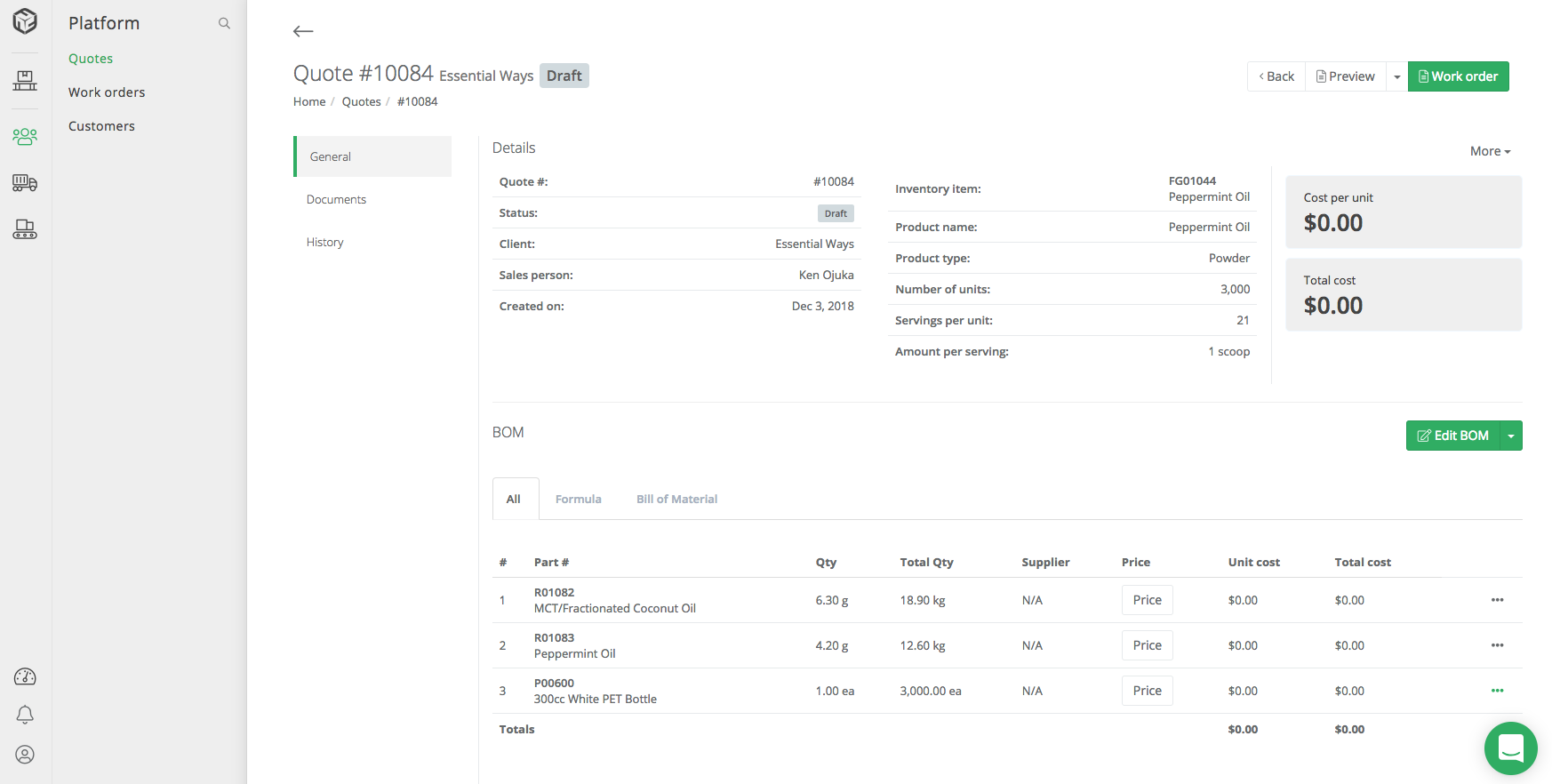Image resolution: width=1552 pixels, height=784 pixels.
Task: Switch to the Formula tab
Action: pyautogui.click(x=578, y=499)
